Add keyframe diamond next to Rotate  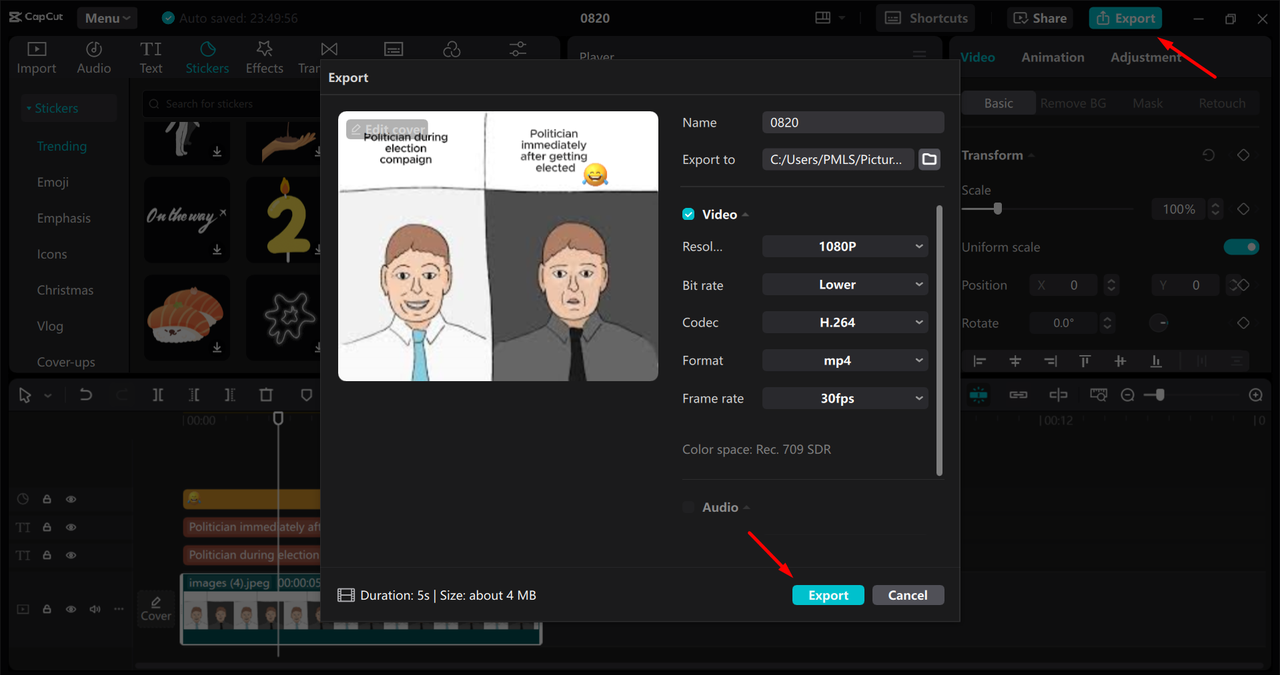pyautogui.click(x=1243, y=323)
